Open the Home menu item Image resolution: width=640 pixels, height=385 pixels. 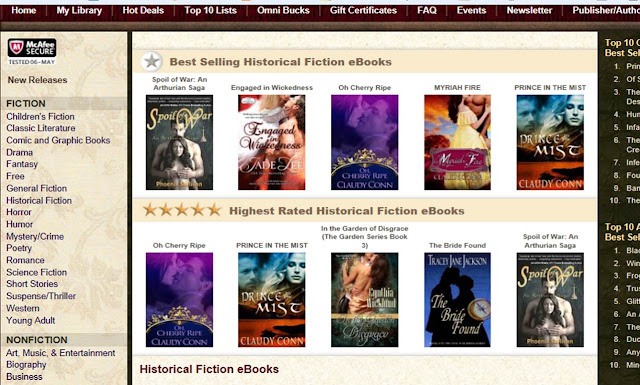24,10
